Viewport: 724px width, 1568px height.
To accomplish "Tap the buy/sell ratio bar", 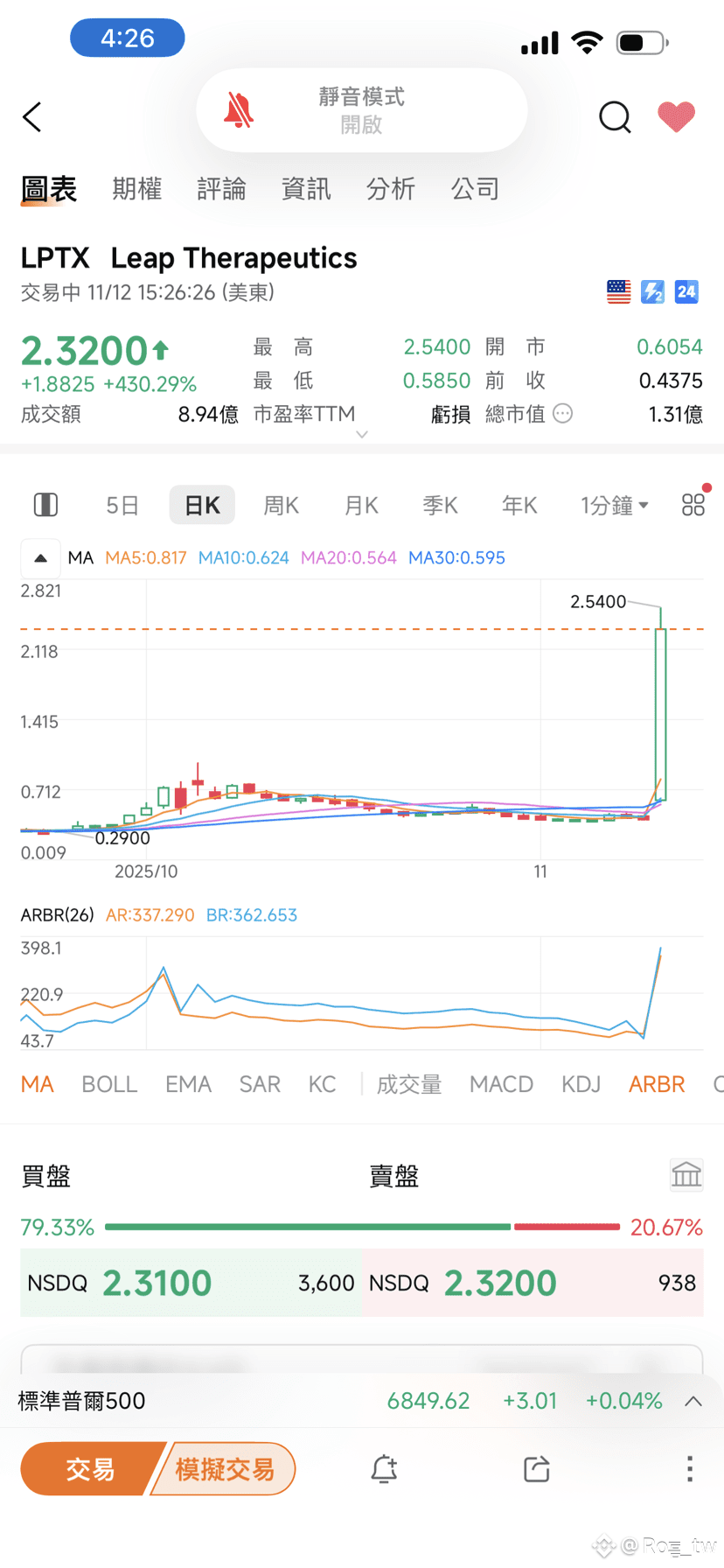I will 362,1227.
